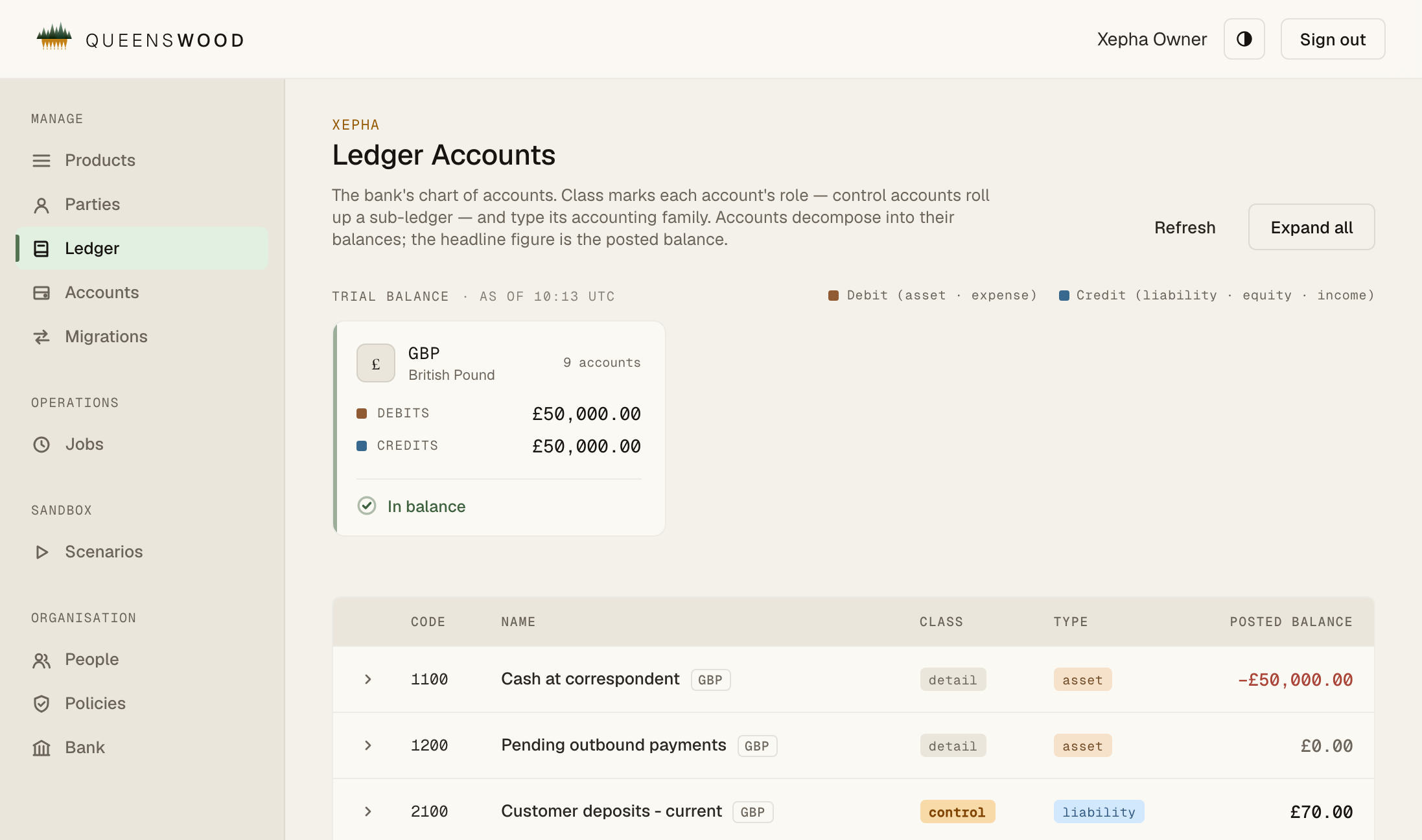Screen dimensions: 1422x840
Task: Navigate to Migrations
Action: pyautogui.click(x=141, y=336)
